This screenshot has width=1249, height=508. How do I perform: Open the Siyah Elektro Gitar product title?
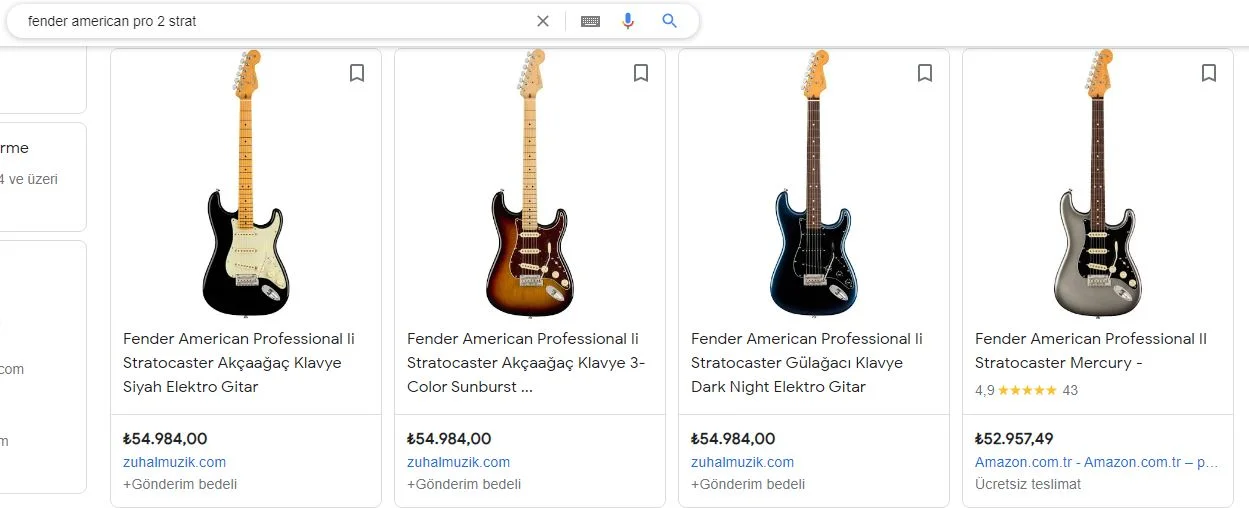click(238, 362)
